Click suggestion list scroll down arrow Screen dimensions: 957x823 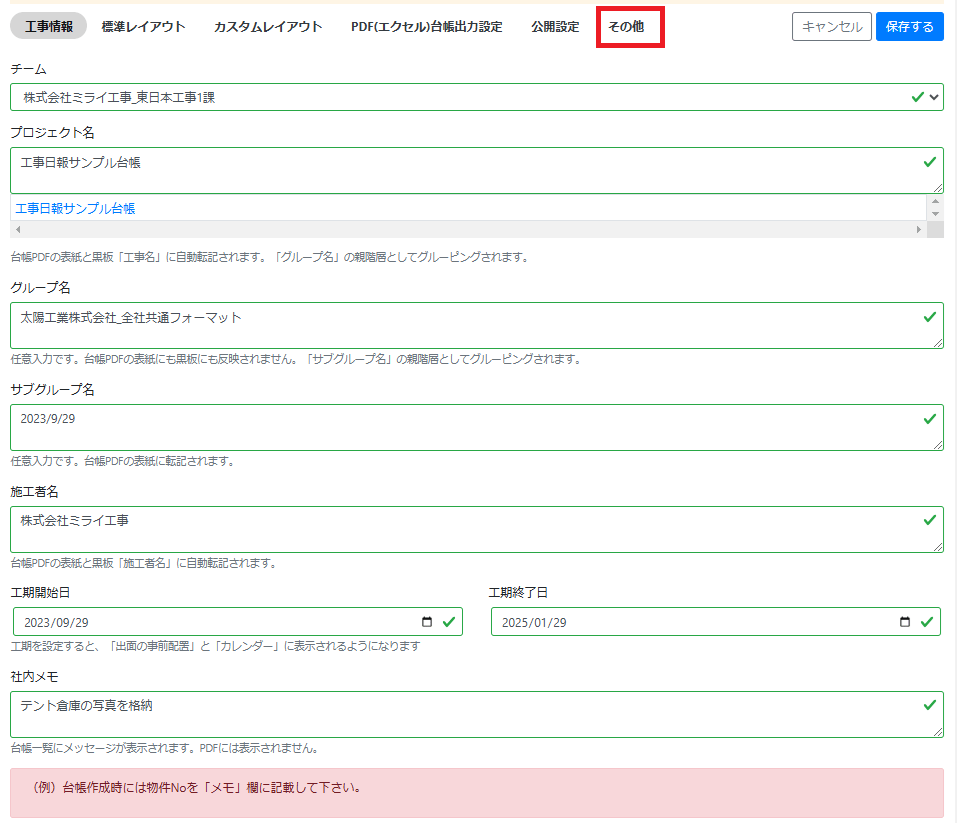pyautogui.click(x=935, y=214)
